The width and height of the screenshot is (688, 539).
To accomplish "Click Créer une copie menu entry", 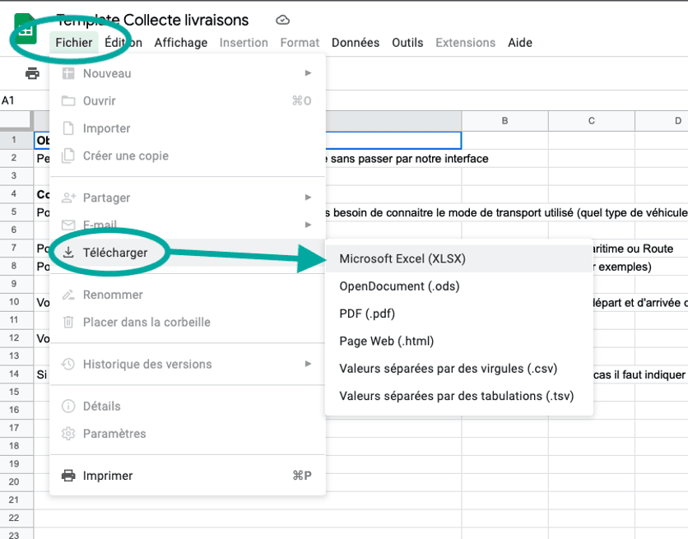I will coord(125,156).
